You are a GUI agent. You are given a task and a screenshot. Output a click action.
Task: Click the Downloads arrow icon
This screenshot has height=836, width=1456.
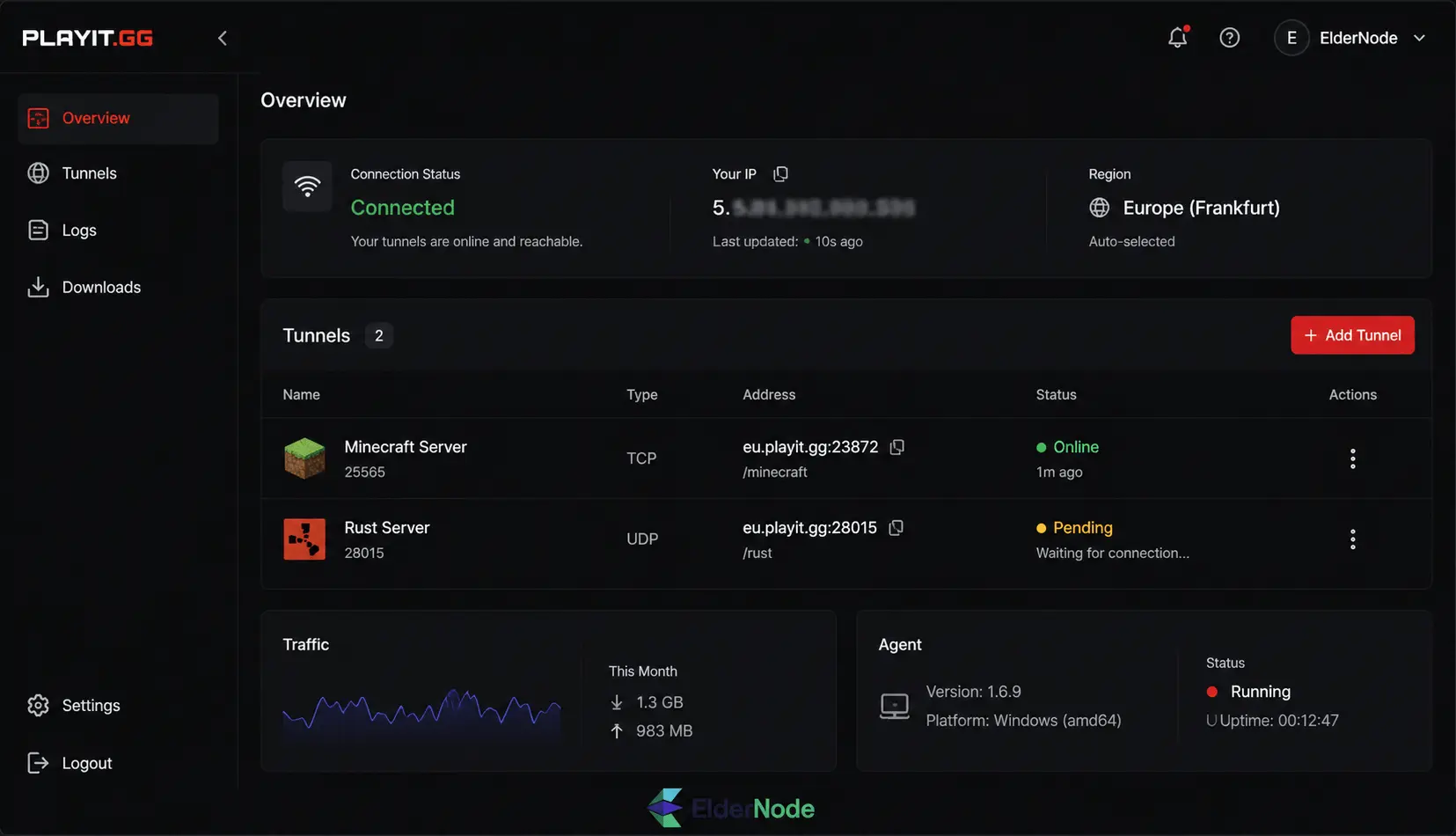pos(38,287)
